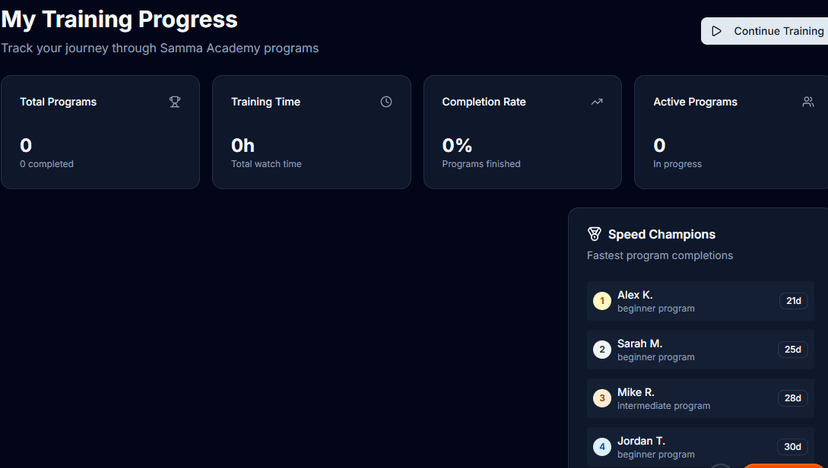The width and height of the screenshot is (828, 468).
Task: Click the clock icon in Training Time
Action: click(386, 102)
